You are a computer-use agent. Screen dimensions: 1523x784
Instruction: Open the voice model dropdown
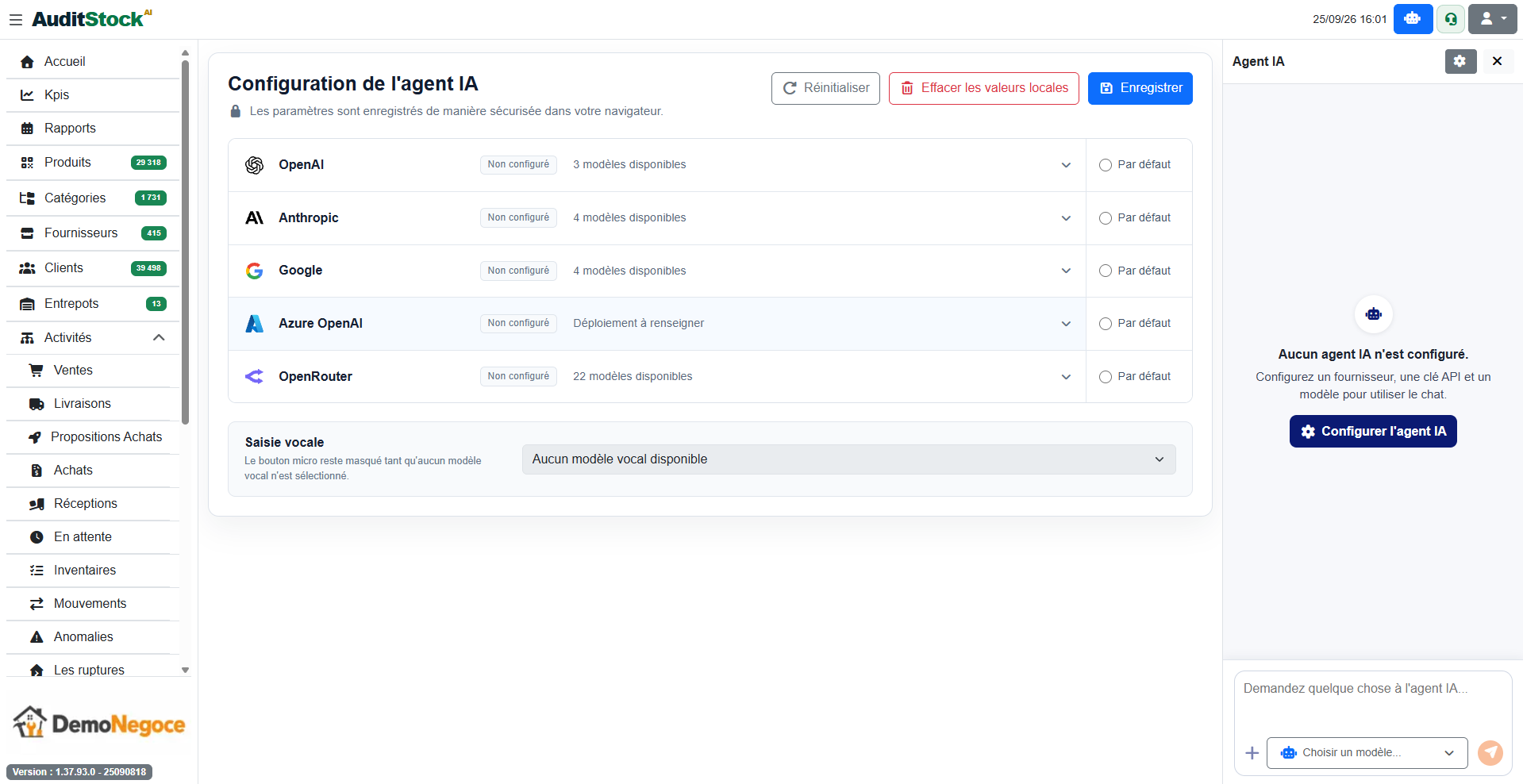coord(848,459)
